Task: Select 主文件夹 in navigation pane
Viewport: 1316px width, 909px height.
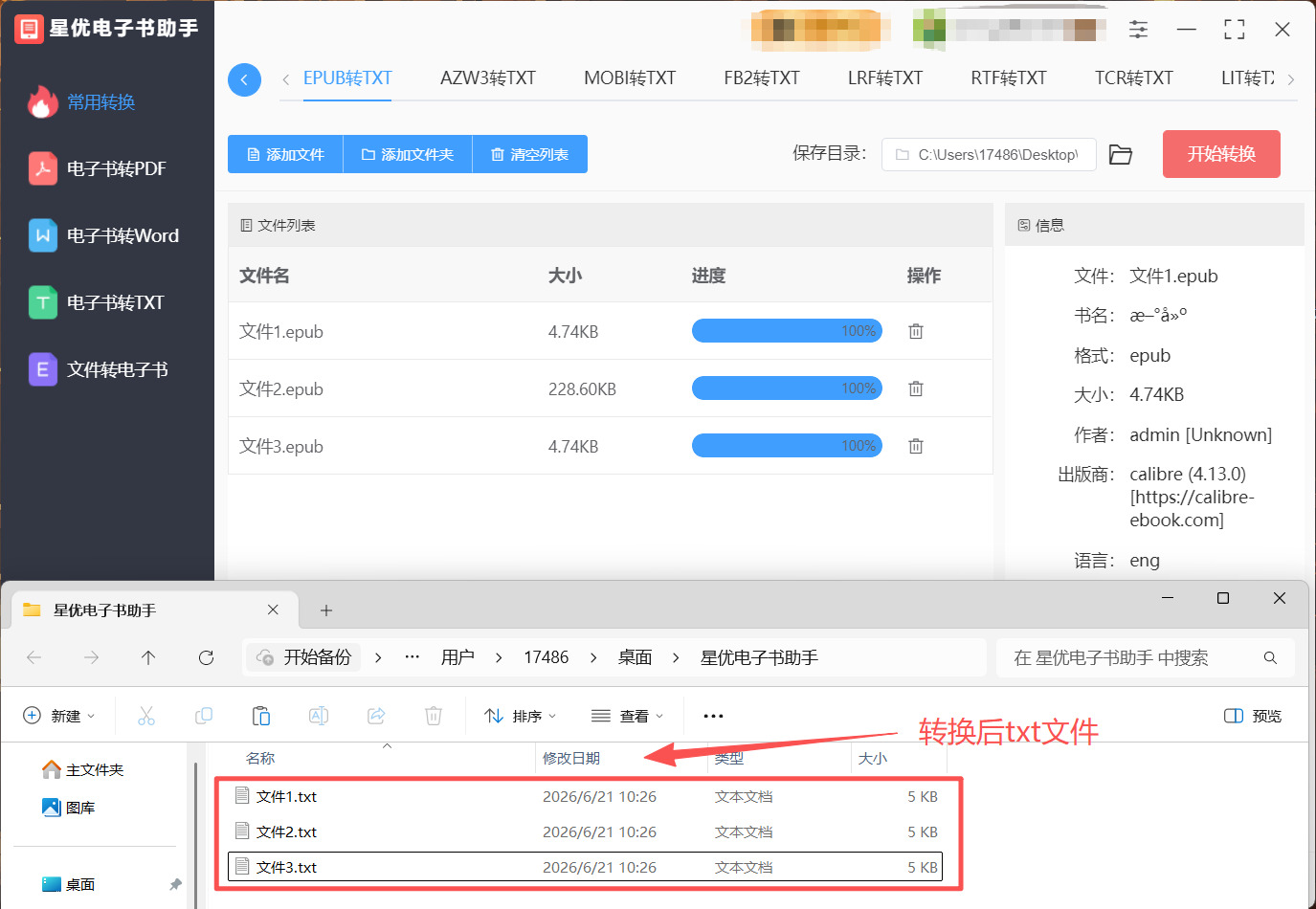Action: click(83, 770)
